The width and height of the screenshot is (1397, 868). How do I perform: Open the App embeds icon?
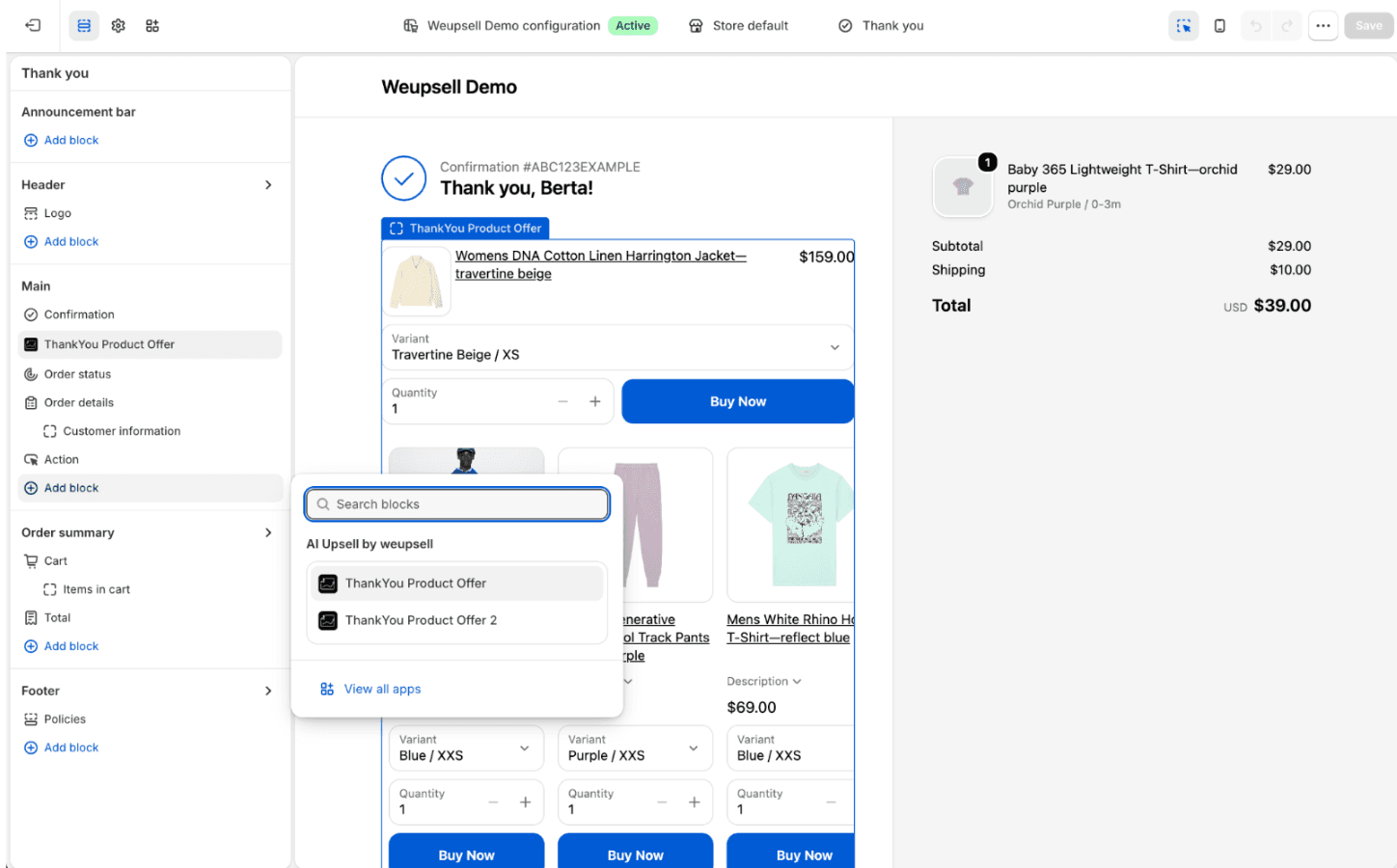point(152,26)
